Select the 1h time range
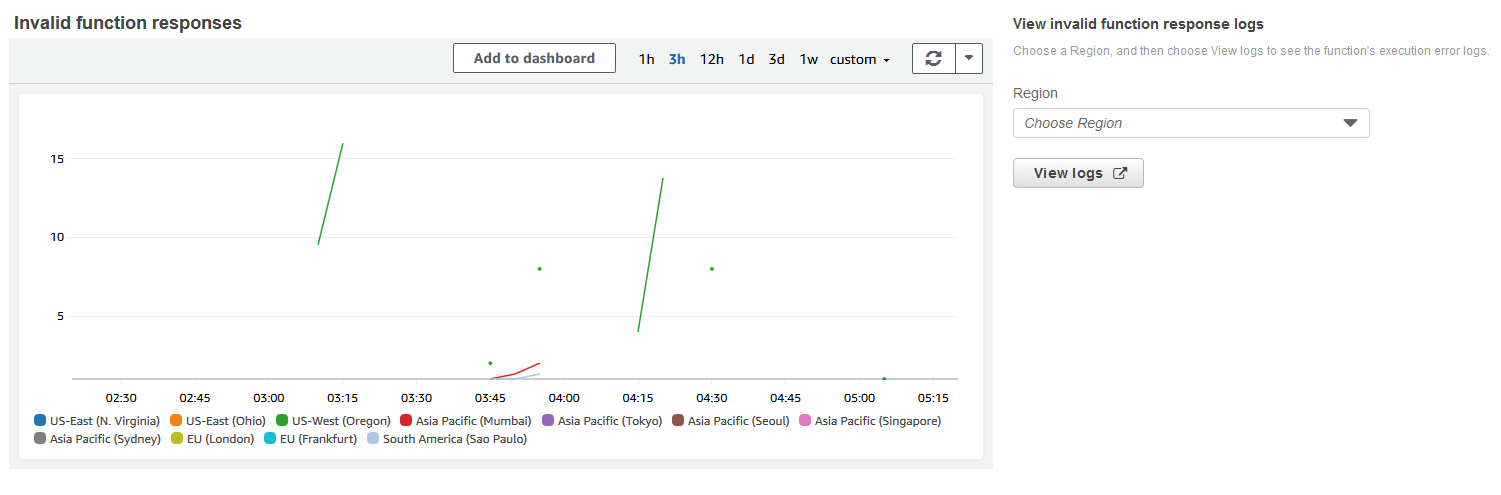Screen dimensions: 1501x495 646,59
